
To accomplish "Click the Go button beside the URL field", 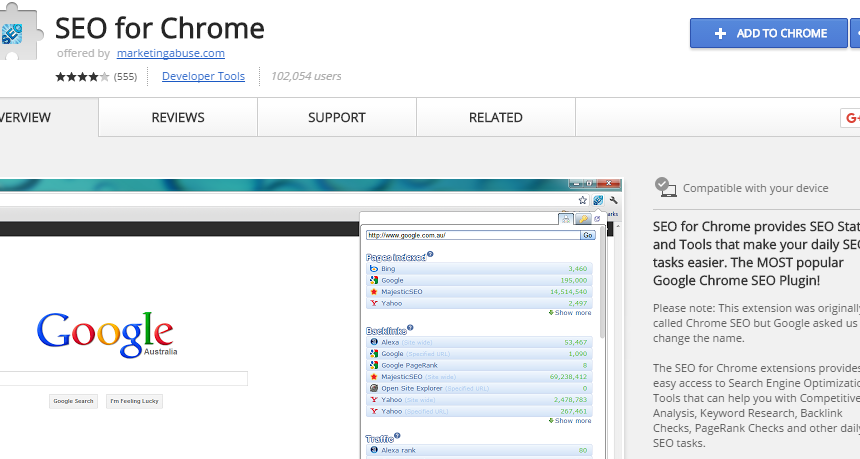I will [588, 235].
